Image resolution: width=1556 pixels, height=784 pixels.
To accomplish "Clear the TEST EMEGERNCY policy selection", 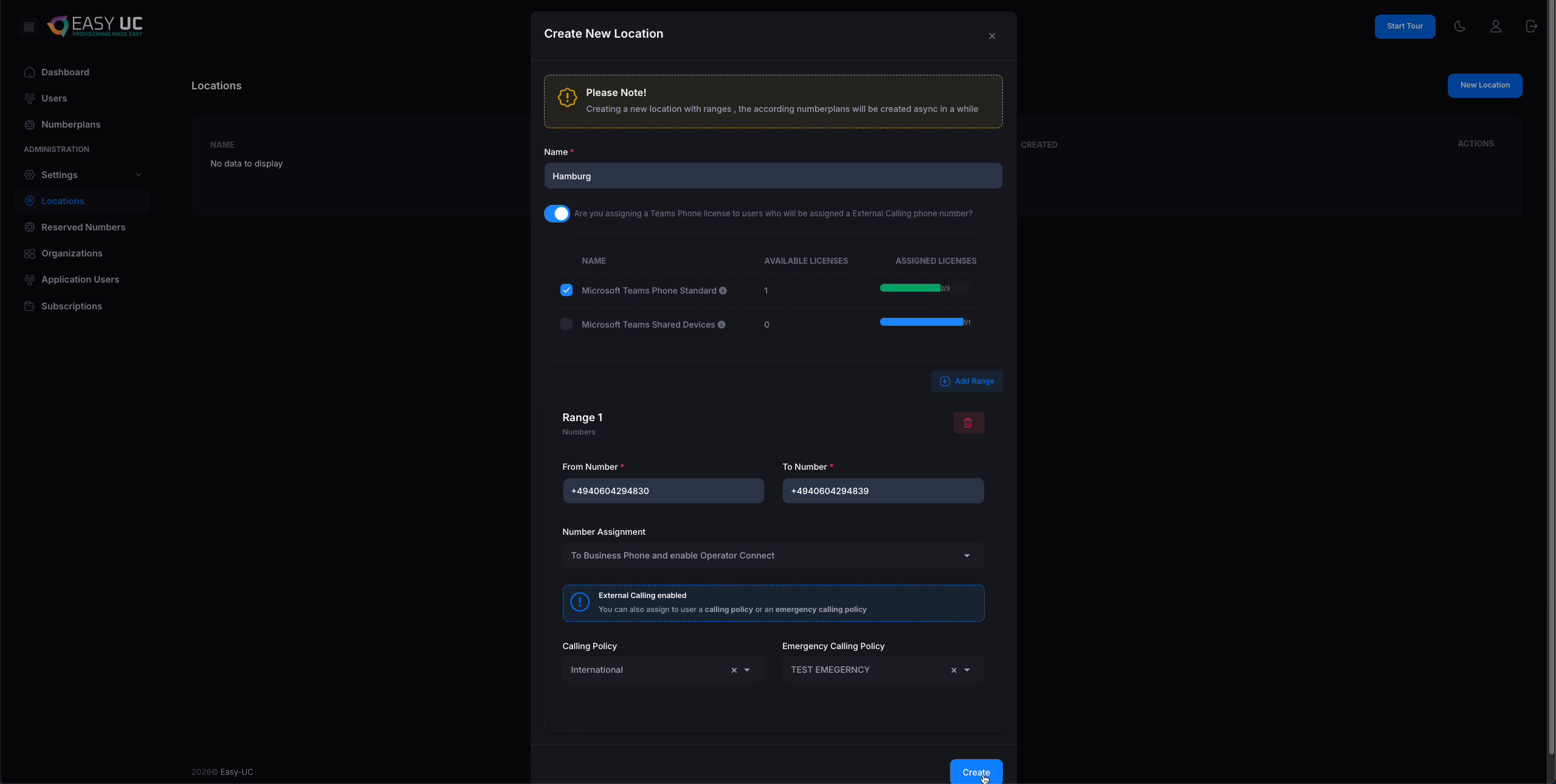I will click(x=954, y=670).
